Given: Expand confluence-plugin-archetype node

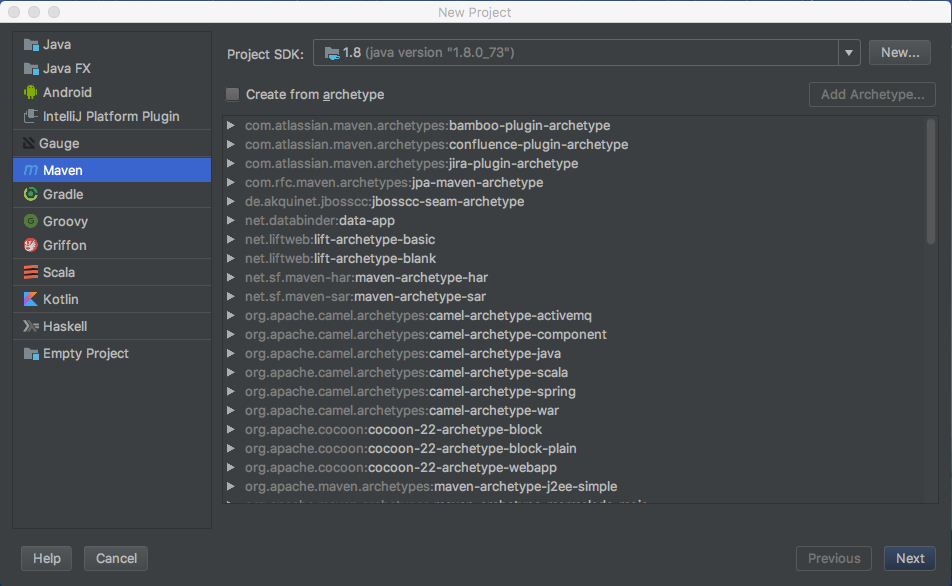Looking at the screenshot, I should pyautogui.click(x=231, y=144).
